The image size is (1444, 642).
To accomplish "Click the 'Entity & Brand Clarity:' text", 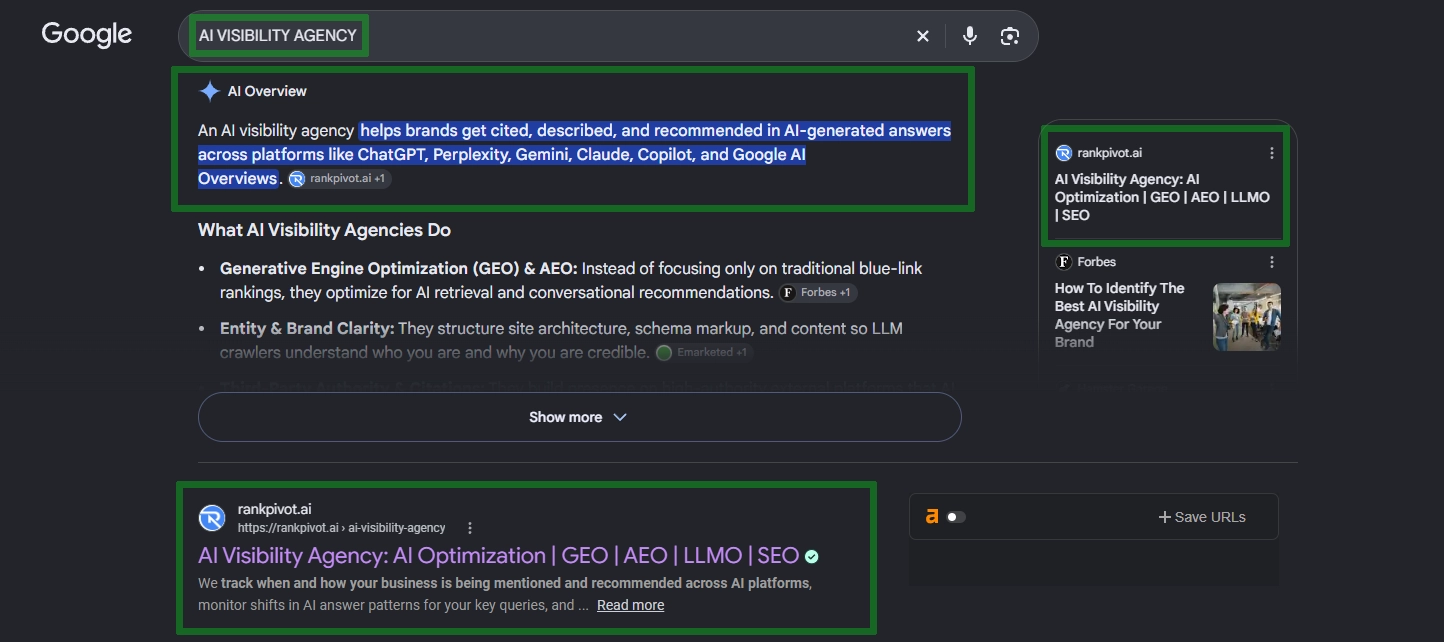I will point(308,329).
